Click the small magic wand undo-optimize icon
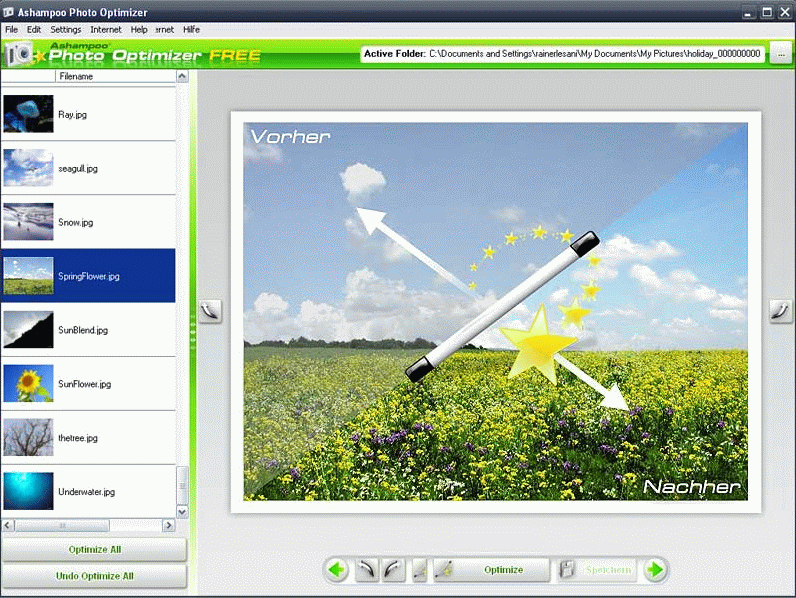 420,570
